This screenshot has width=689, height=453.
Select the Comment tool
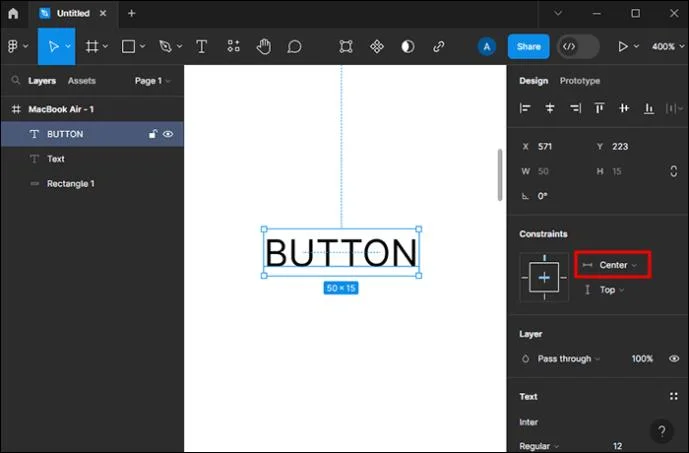[x=294, y=46]
